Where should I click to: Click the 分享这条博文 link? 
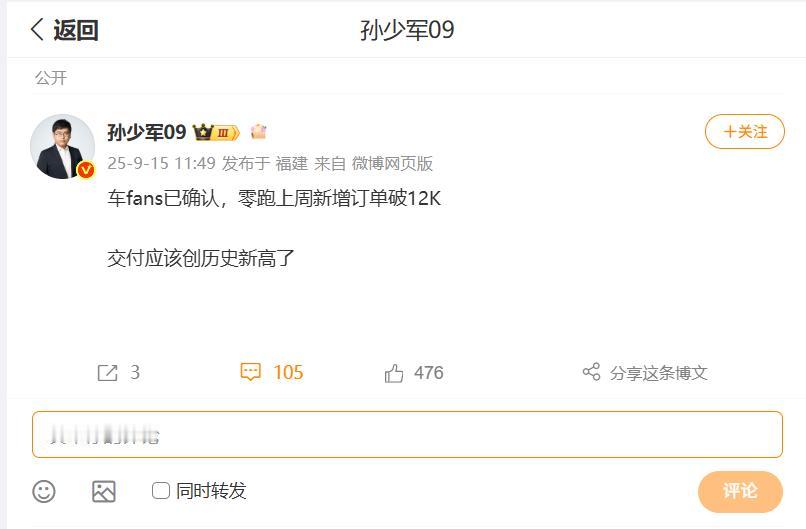[x=658, y=373]
